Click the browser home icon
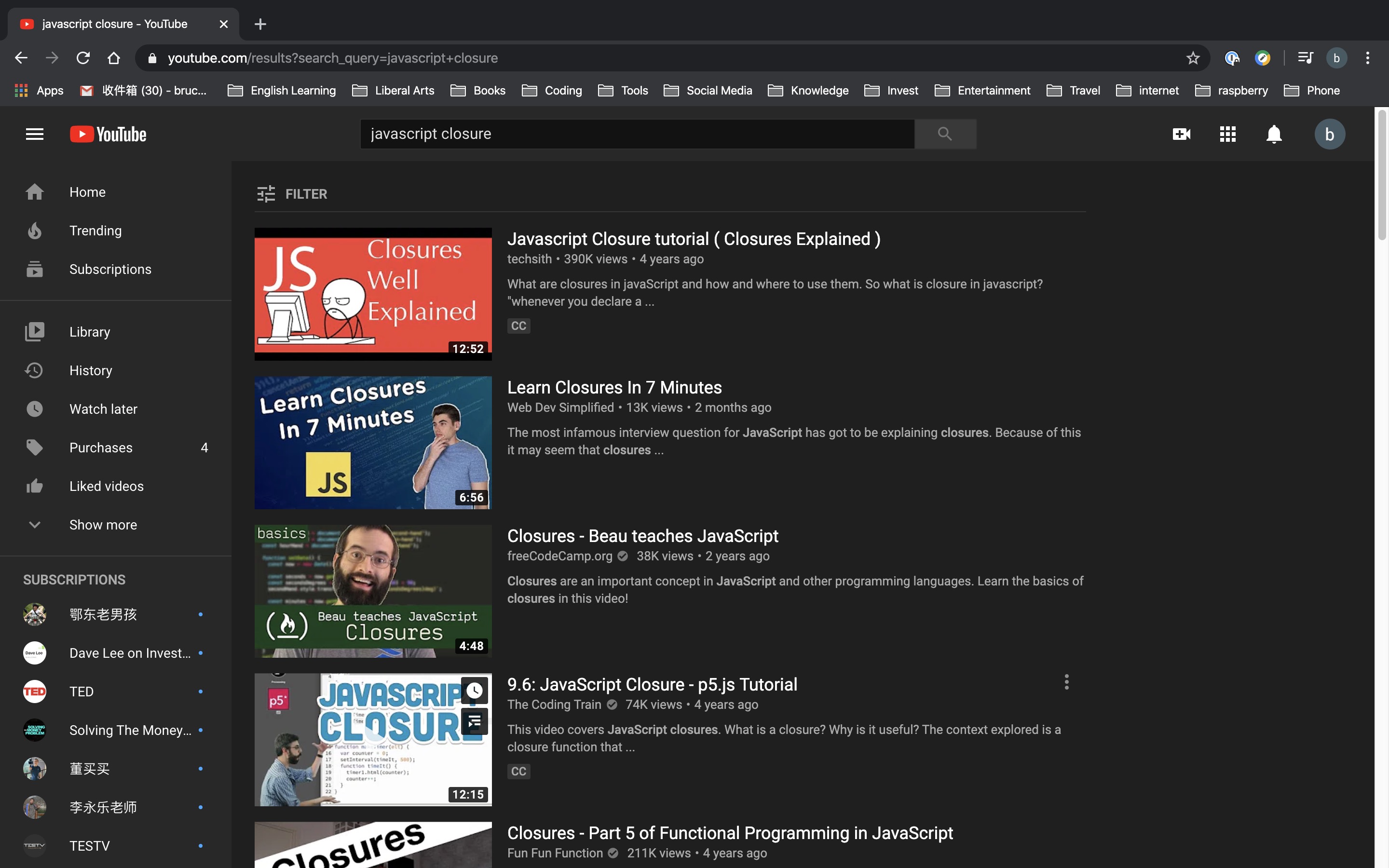The width and height of the screenshot is (1389, 868). point(114,58)
